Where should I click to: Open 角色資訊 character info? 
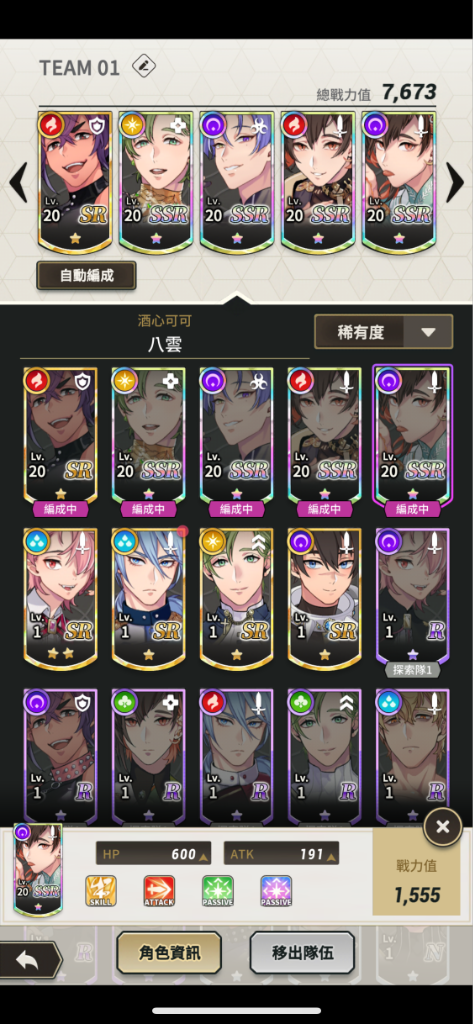169,953
